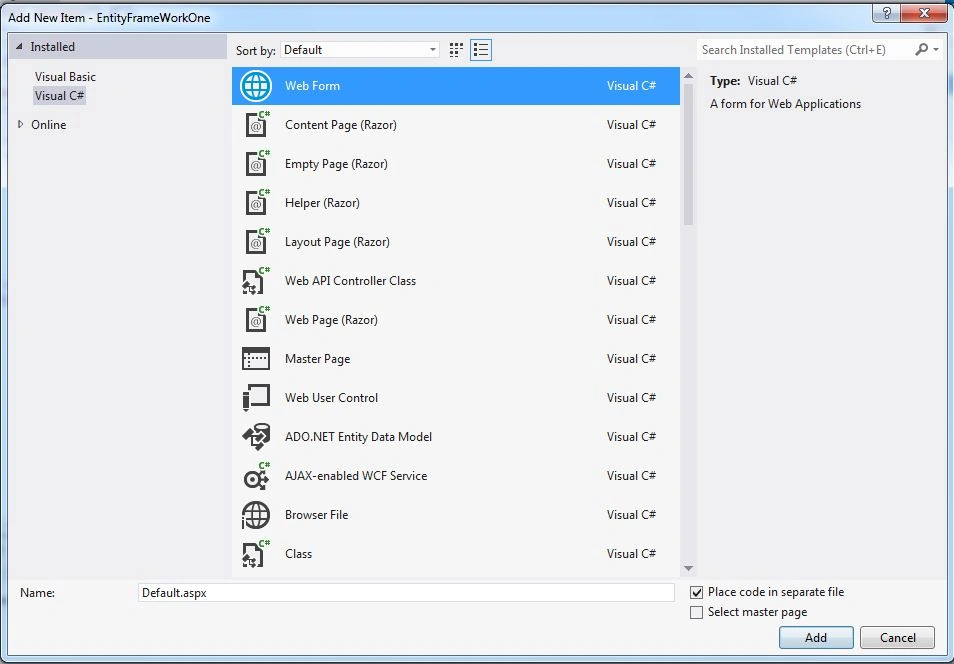Select Class template text
The image size is (954, 664).
(298, 554)
